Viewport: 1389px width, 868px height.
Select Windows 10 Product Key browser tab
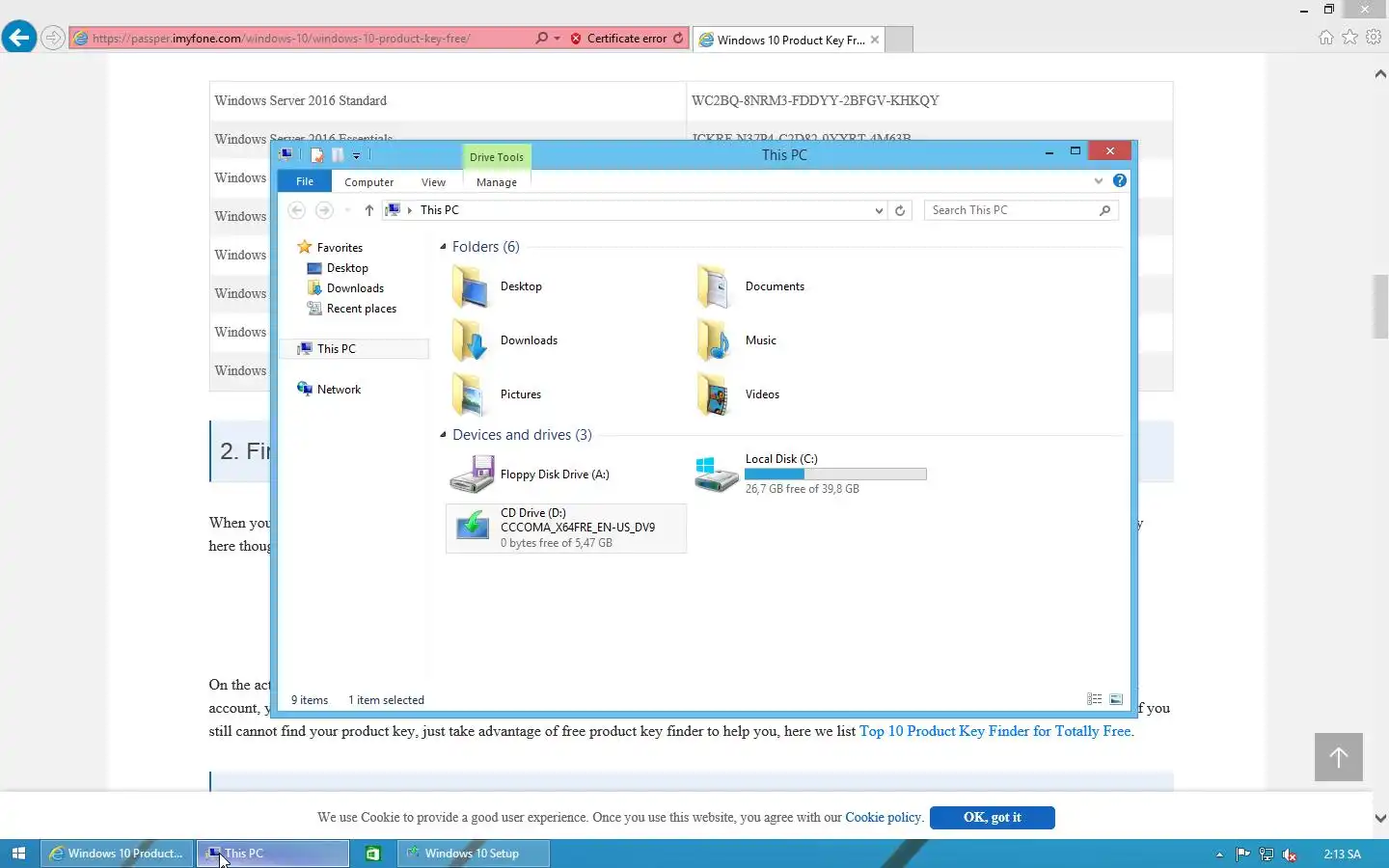[789, 40]
